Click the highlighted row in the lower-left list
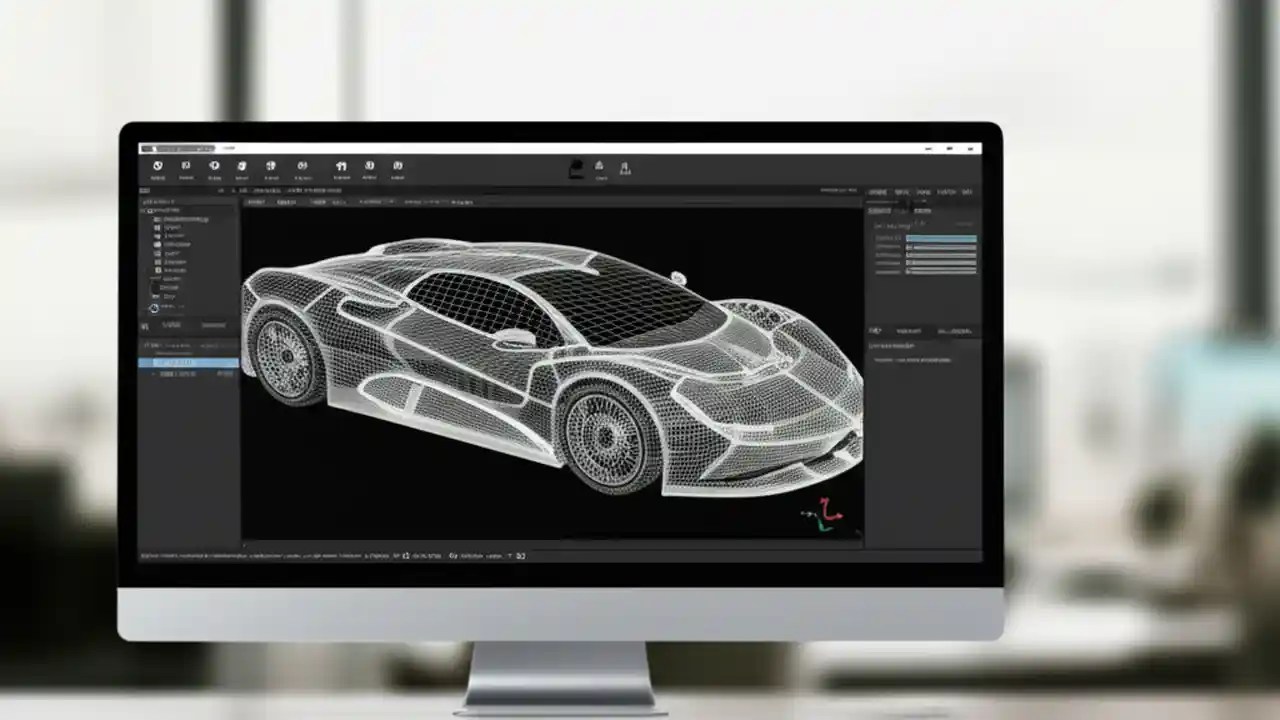This screenshot has height=720, width=1280. coord(190,362)
